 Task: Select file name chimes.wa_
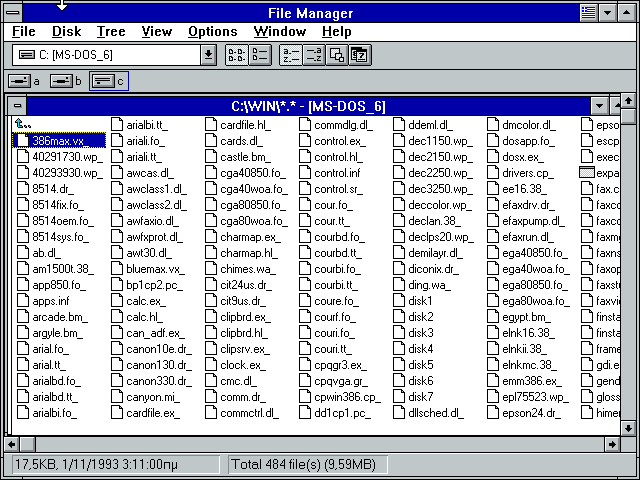(x=248, y=269)
